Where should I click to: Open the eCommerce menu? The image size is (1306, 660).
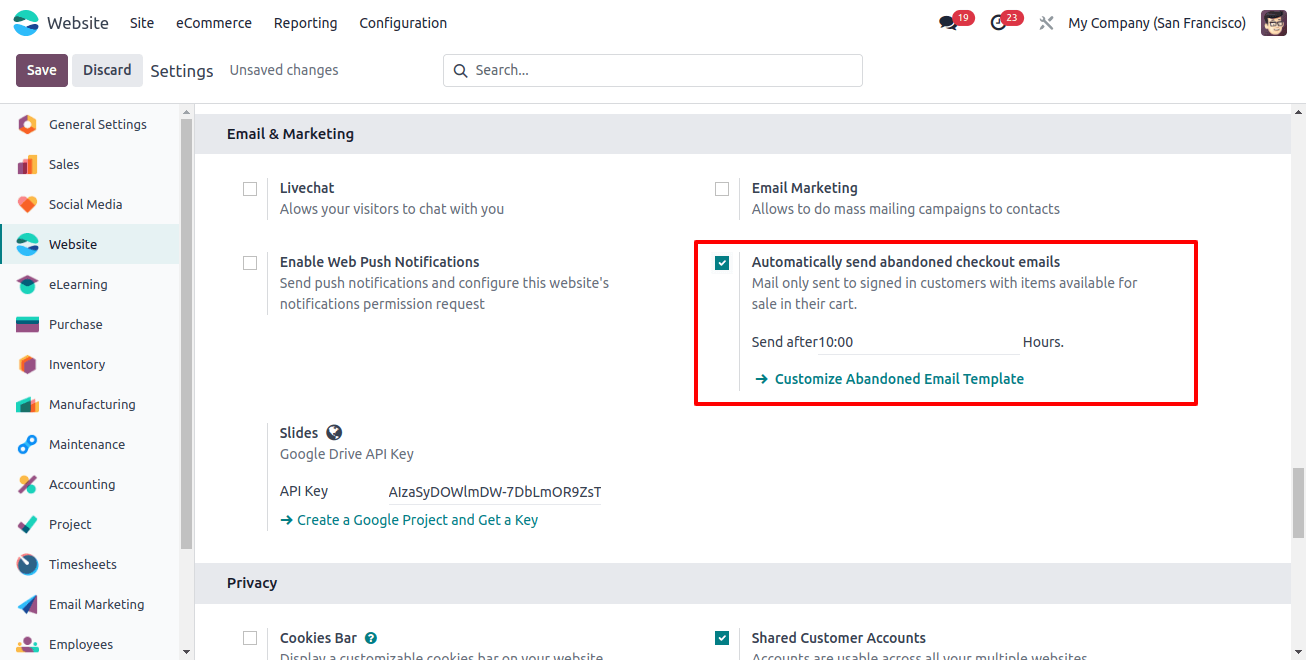(214, 23)
